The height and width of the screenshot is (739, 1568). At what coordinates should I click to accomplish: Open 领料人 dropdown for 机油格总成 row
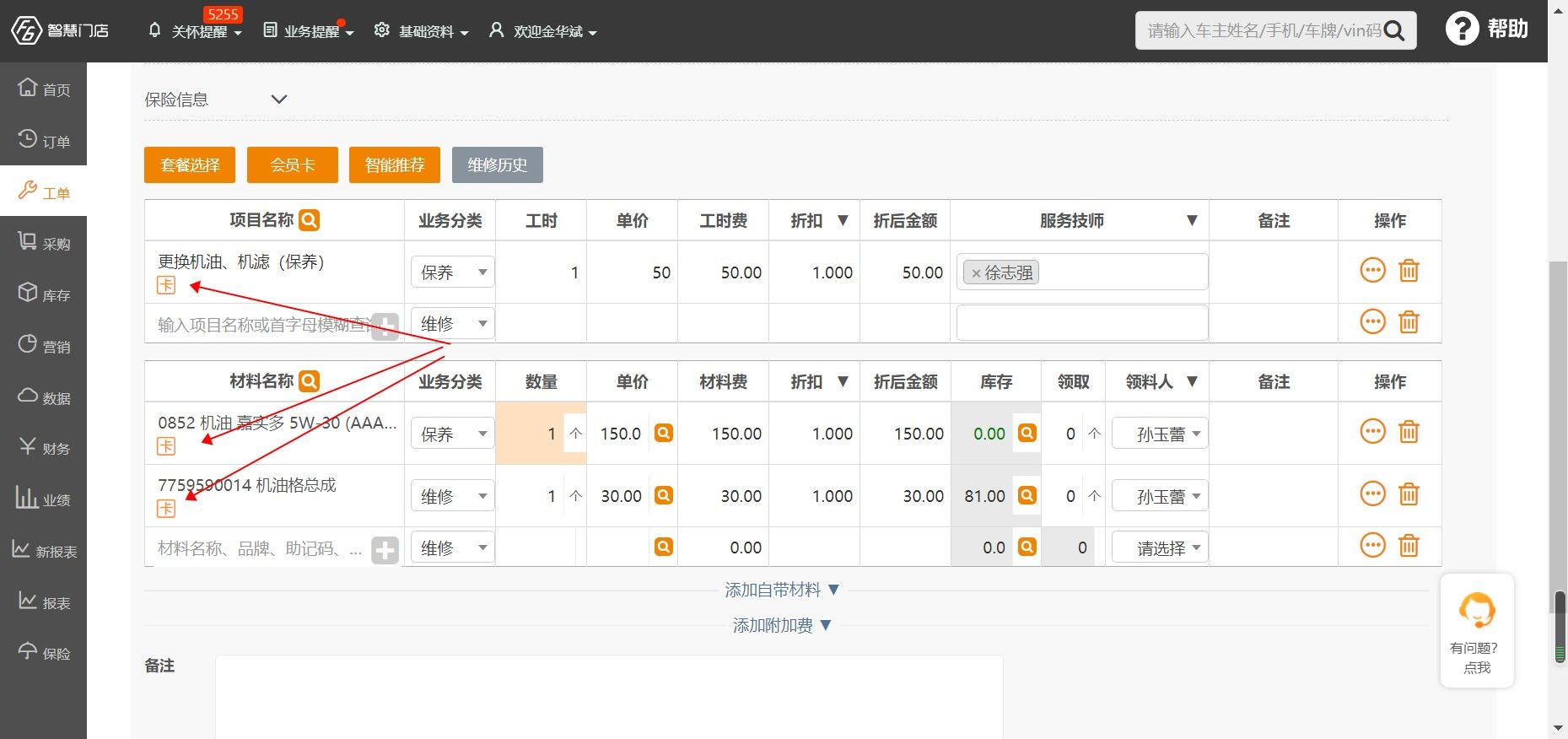tap(1160, 496)
